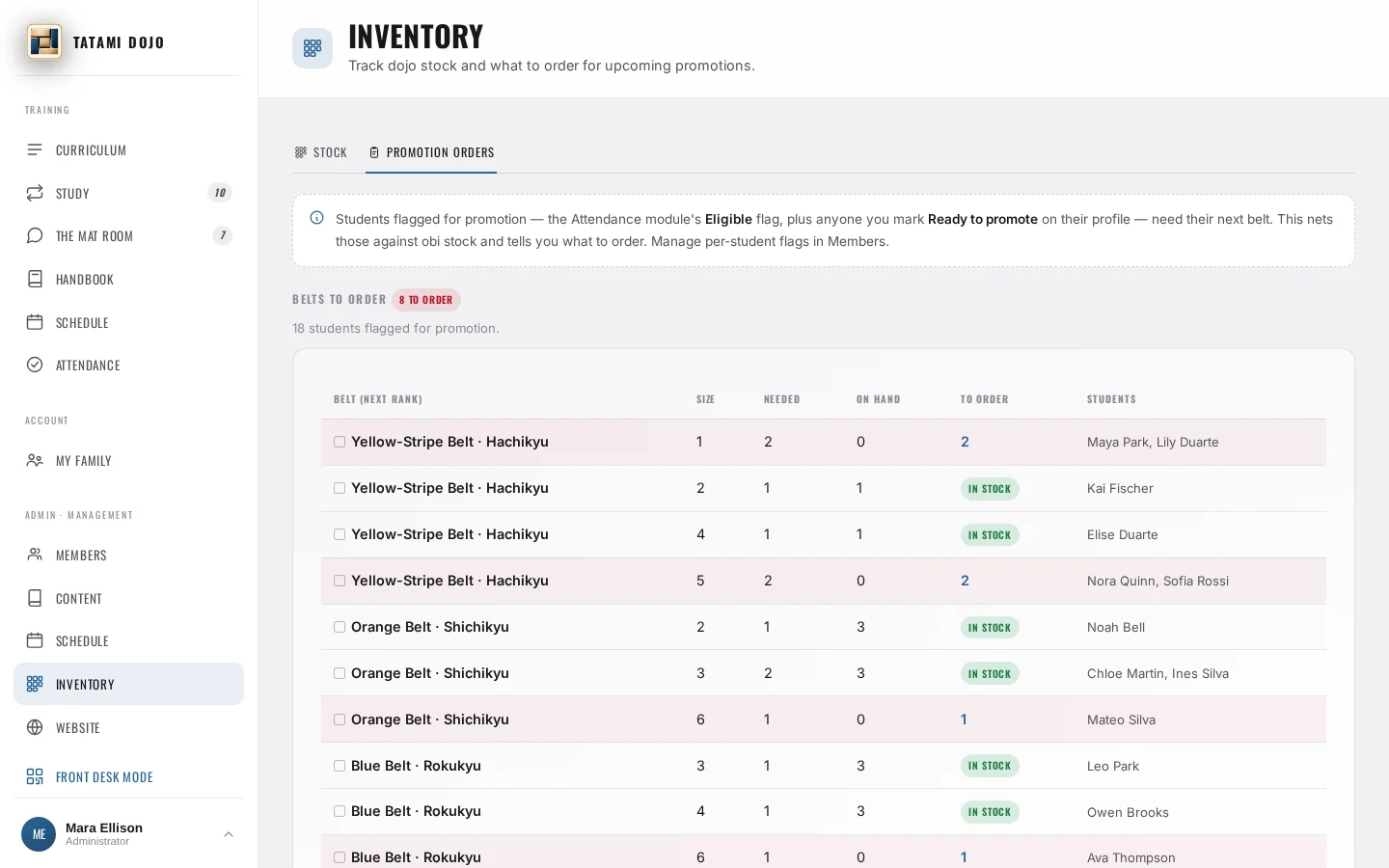
Task: Check Yellow-Stripe Belt size 1 row checkbox
Action: (x=340, y=442)
